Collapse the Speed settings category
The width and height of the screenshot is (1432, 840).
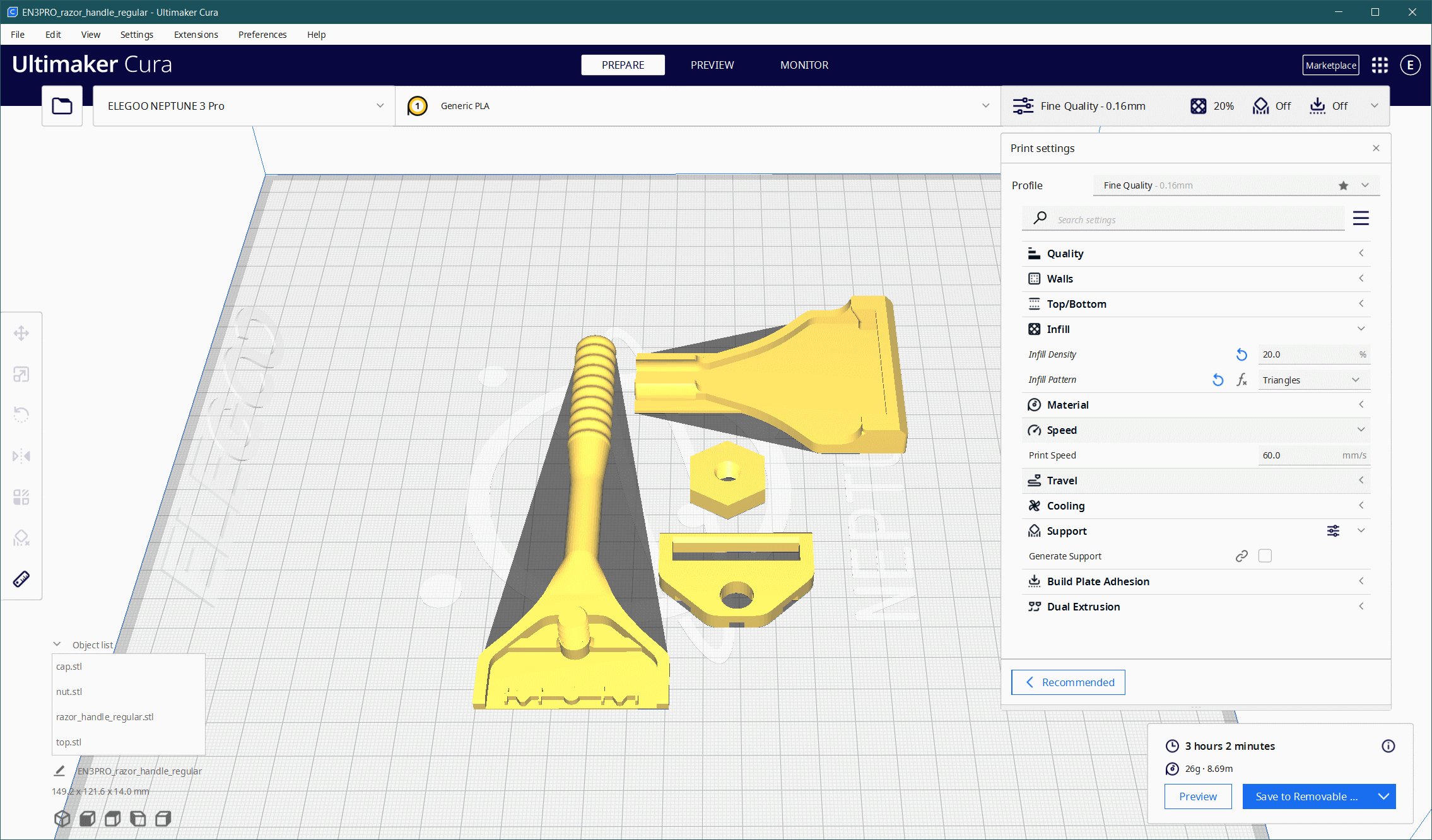point(1195,430)
